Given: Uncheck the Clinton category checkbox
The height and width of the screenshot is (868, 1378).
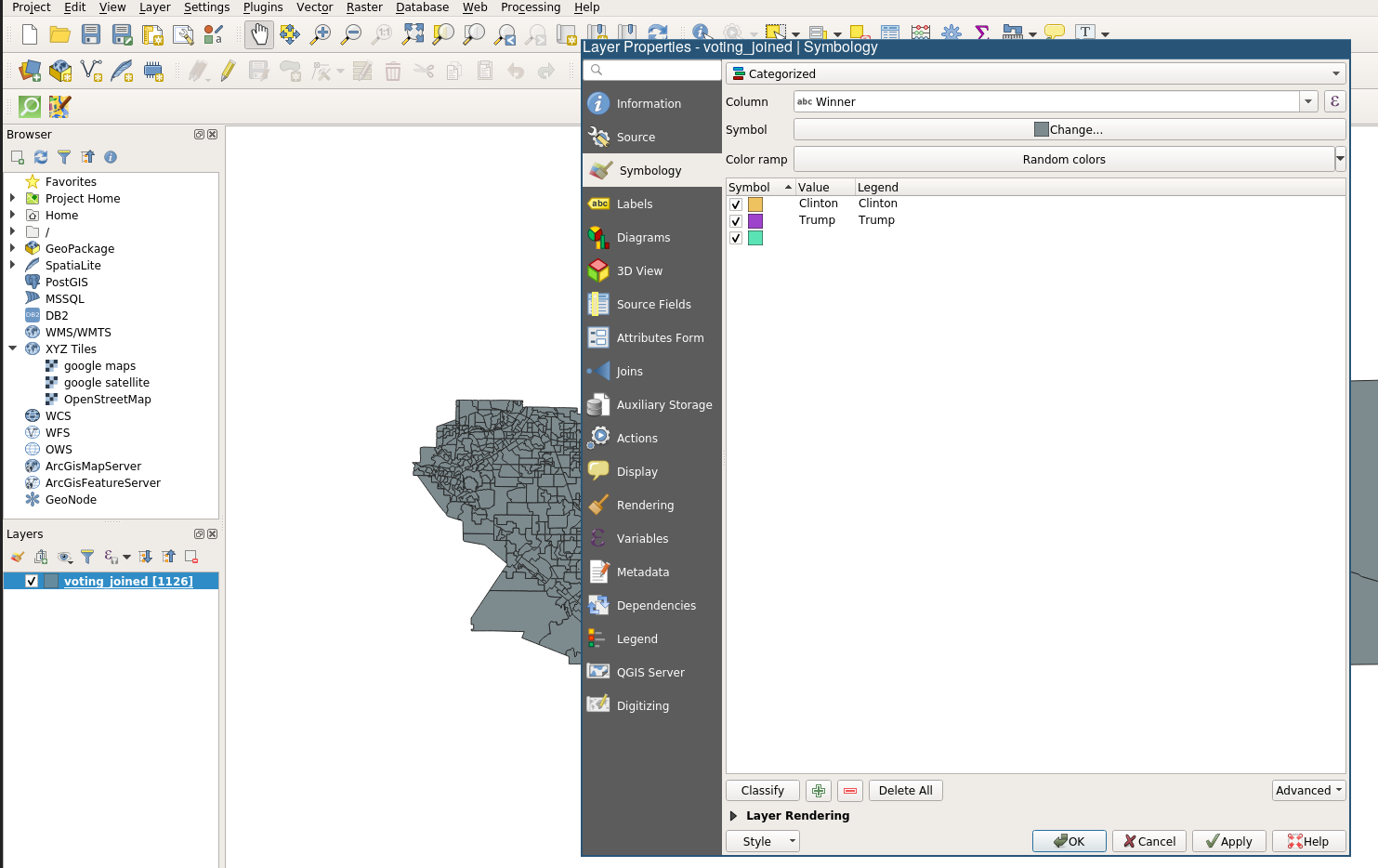Looking at the screenshot, I should click(x=736, y=204).
